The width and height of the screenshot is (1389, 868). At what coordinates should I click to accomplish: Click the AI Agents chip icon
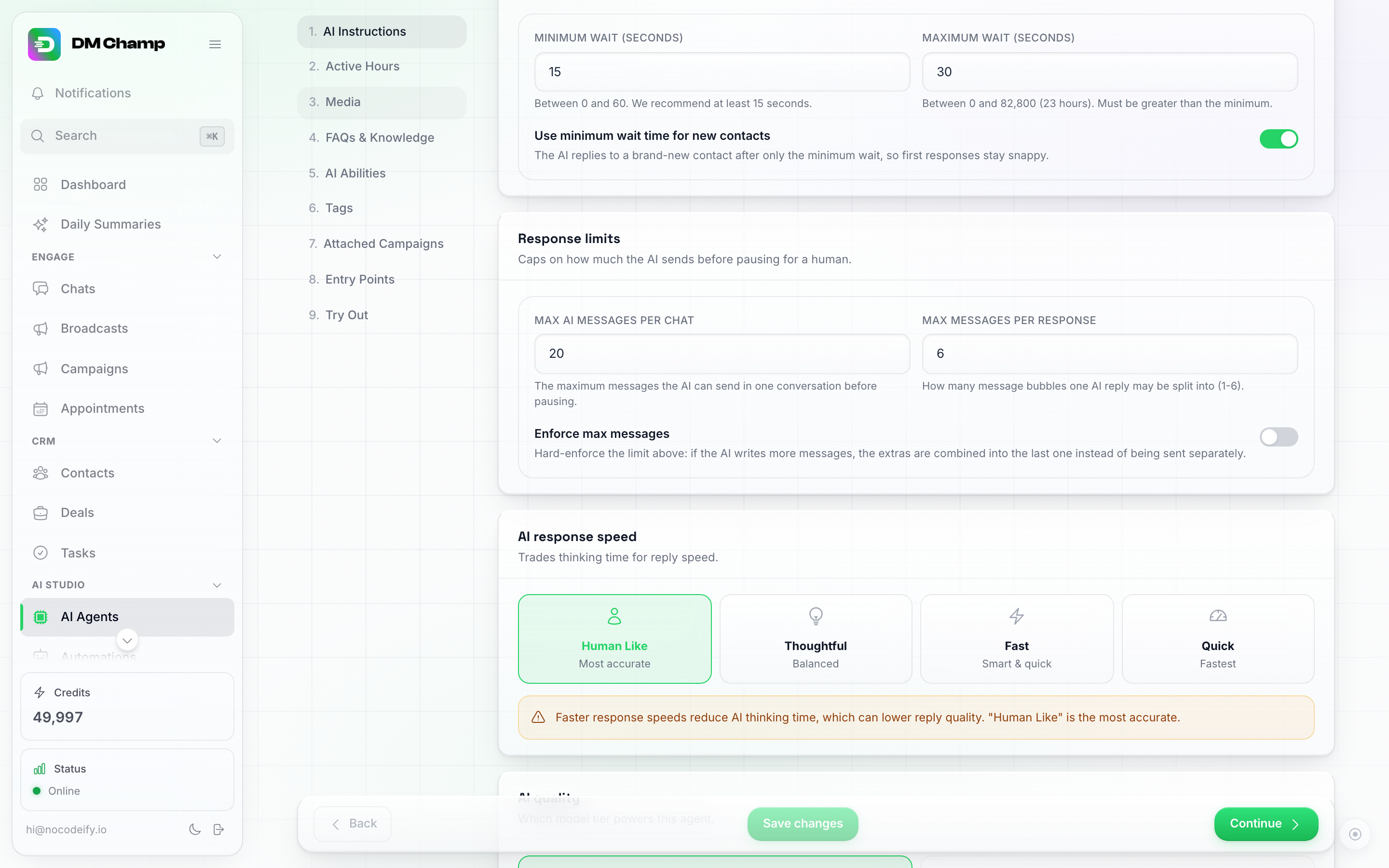40,617
